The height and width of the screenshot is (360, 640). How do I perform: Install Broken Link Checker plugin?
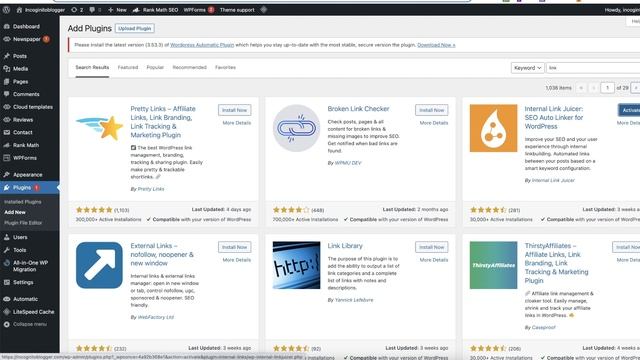(x=431, y=110)
